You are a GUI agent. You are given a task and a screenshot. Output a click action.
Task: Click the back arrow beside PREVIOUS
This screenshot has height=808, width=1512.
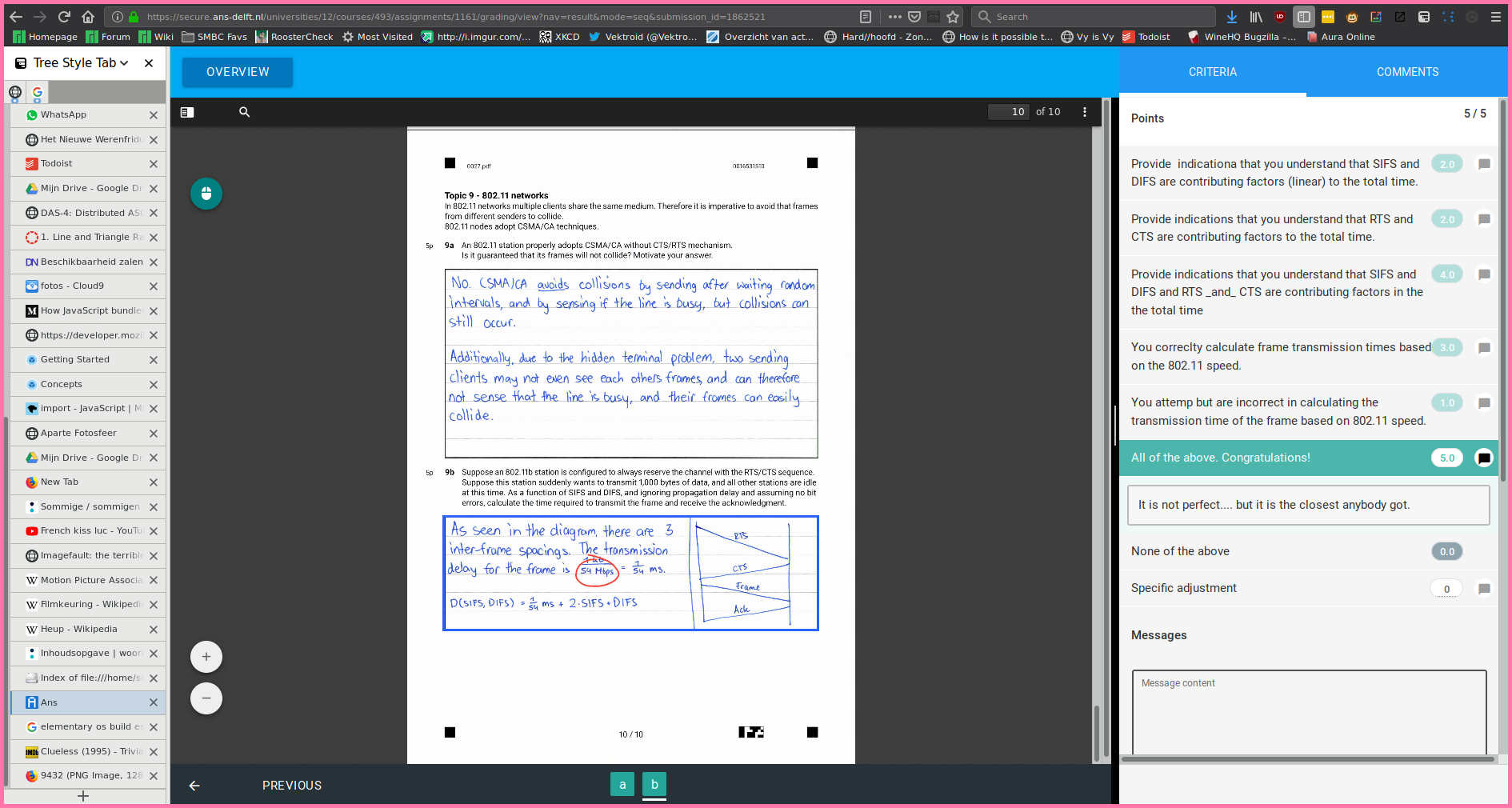point(194,786)
